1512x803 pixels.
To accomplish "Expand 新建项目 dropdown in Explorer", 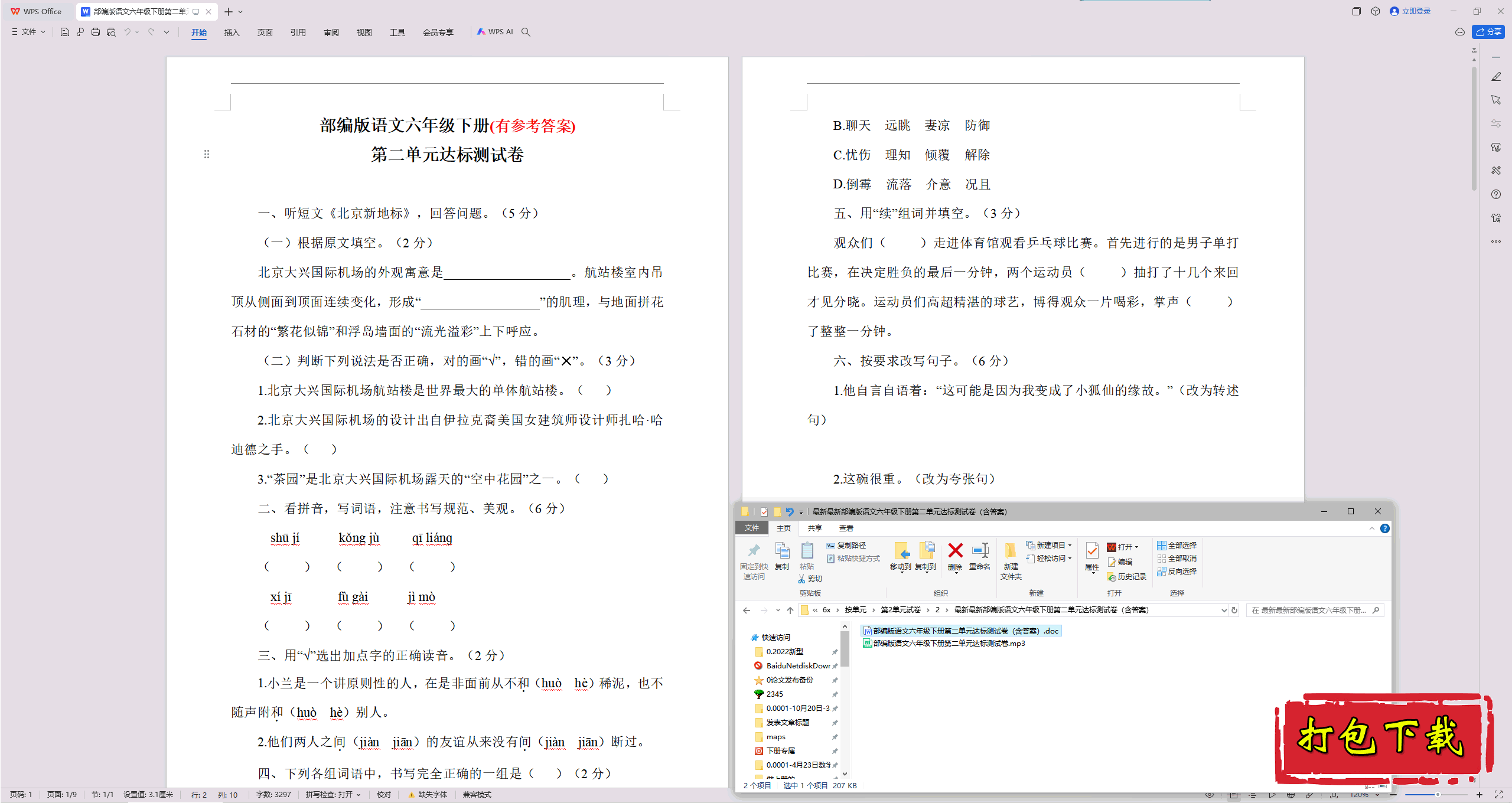I will tap(1070, 545).
